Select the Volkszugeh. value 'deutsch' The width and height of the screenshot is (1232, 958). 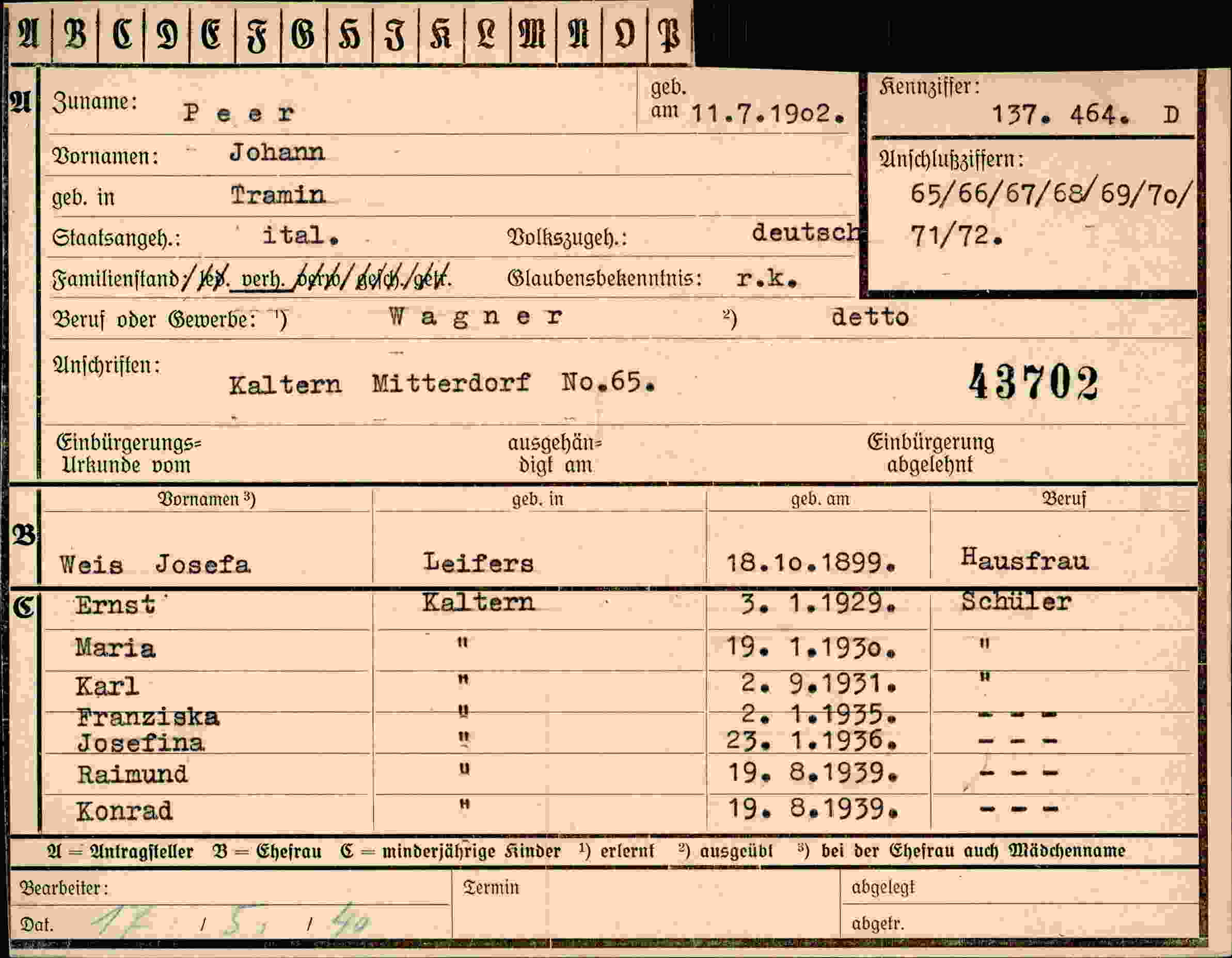tap(807, 232)
